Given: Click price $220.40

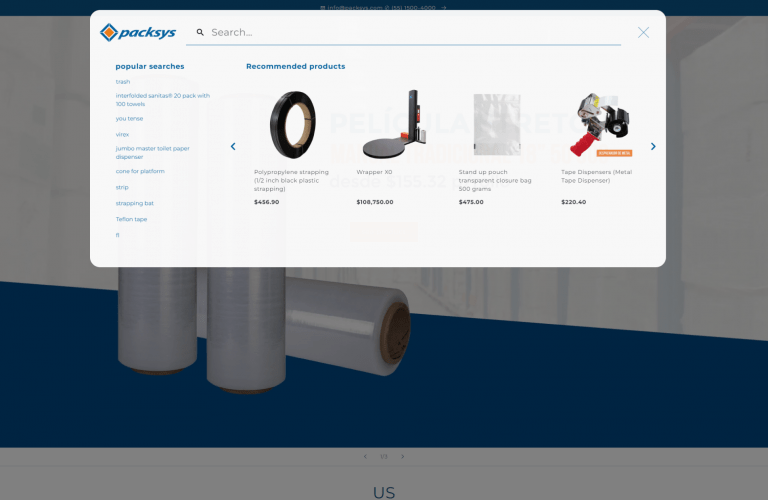Looking at the screenshot, I should click(x=574, y=202).
